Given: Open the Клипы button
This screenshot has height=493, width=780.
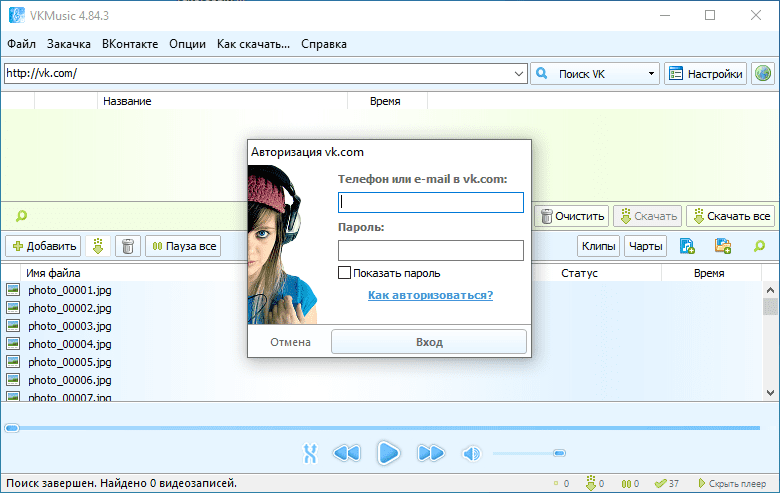Looking at the screenshot, I should tap(598, 246).
